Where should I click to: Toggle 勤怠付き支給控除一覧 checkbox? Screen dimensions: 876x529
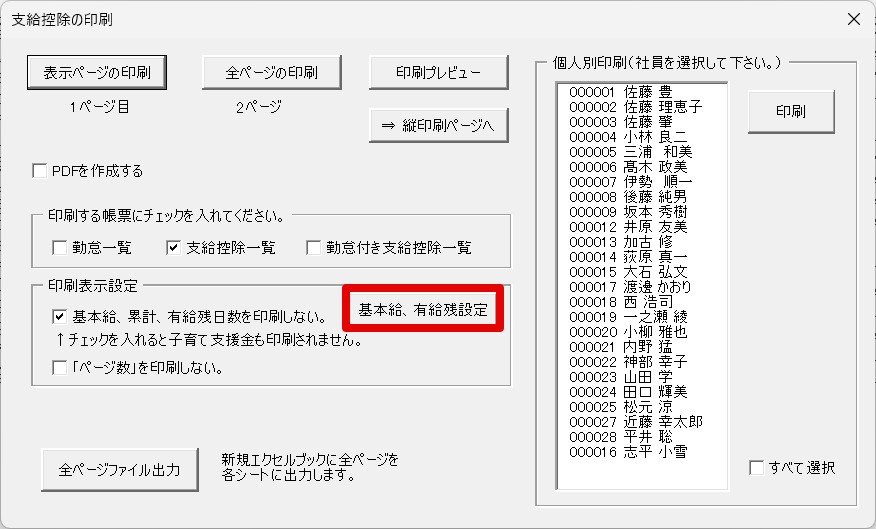pyautogui.click(x=314, y=247)
